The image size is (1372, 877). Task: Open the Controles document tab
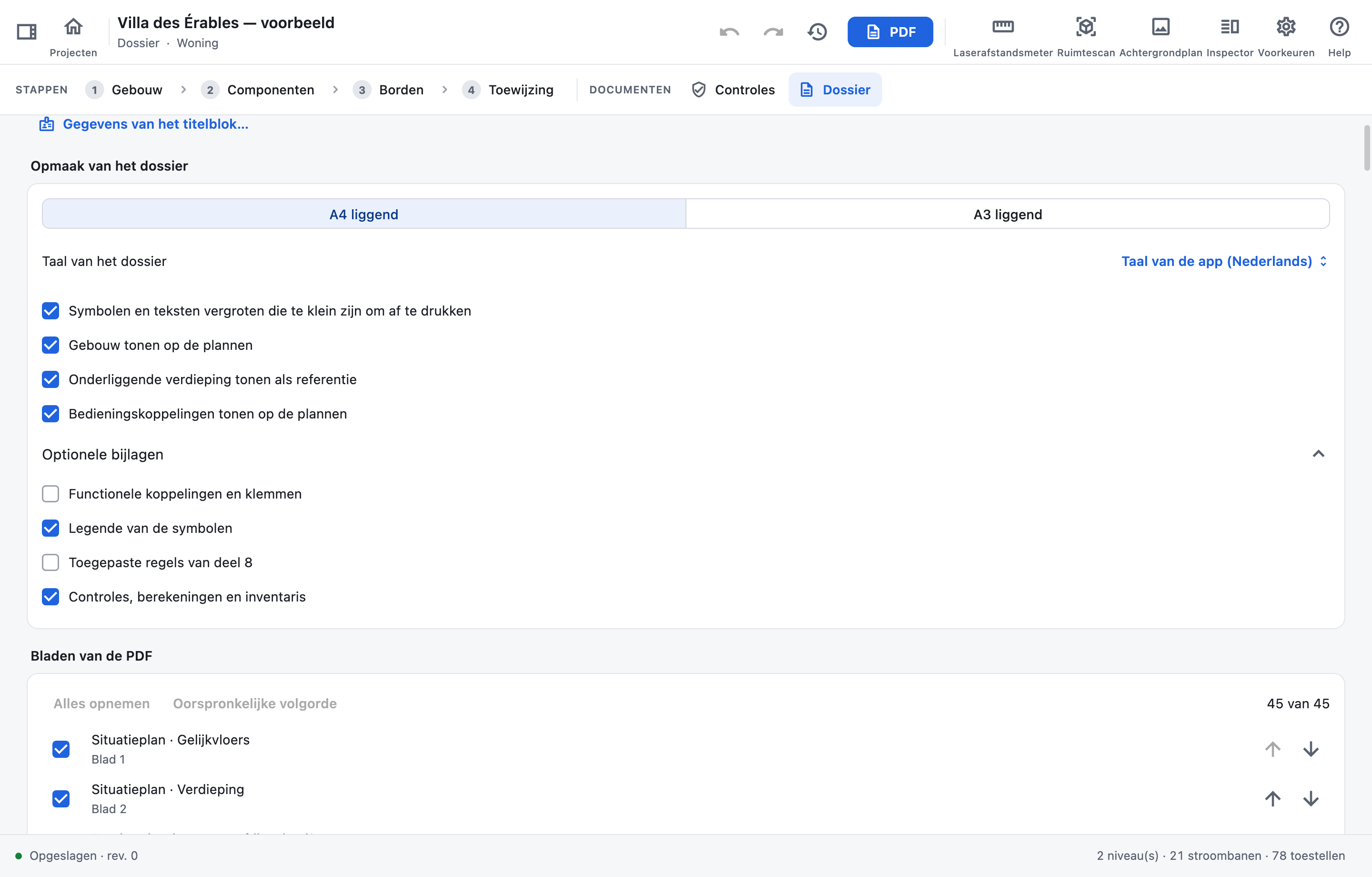click(x=733, y=90)
